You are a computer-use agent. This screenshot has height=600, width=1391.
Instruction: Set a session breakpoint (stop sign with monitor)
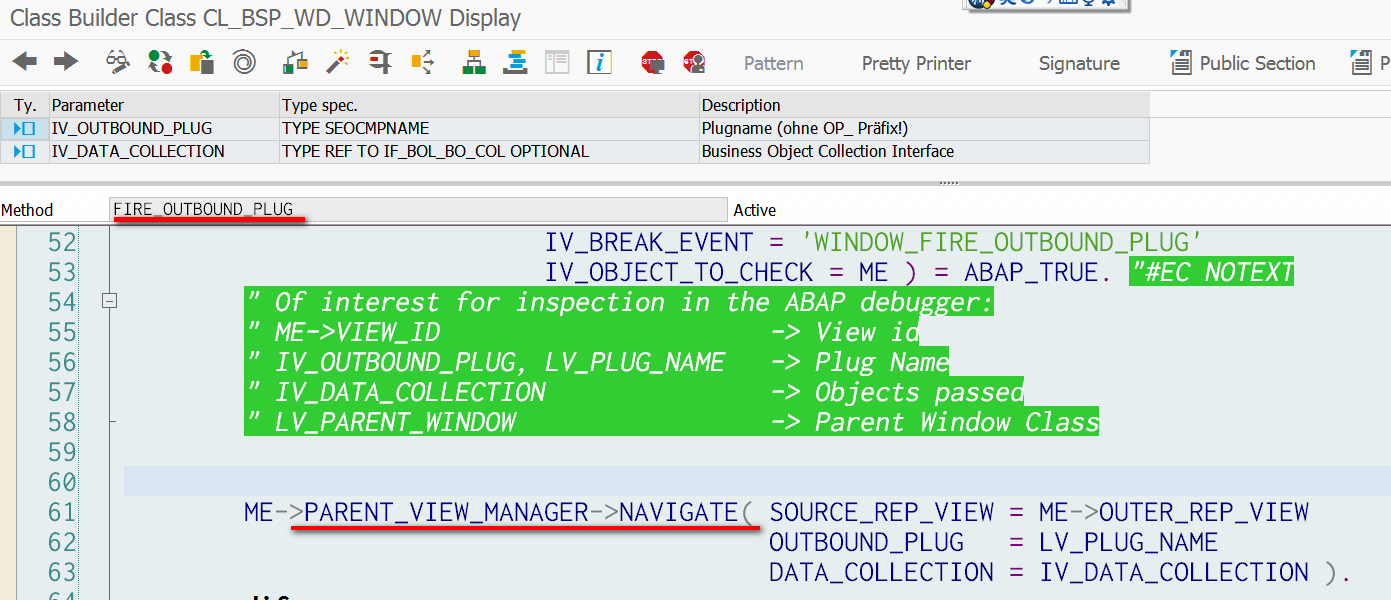(652, 62)
